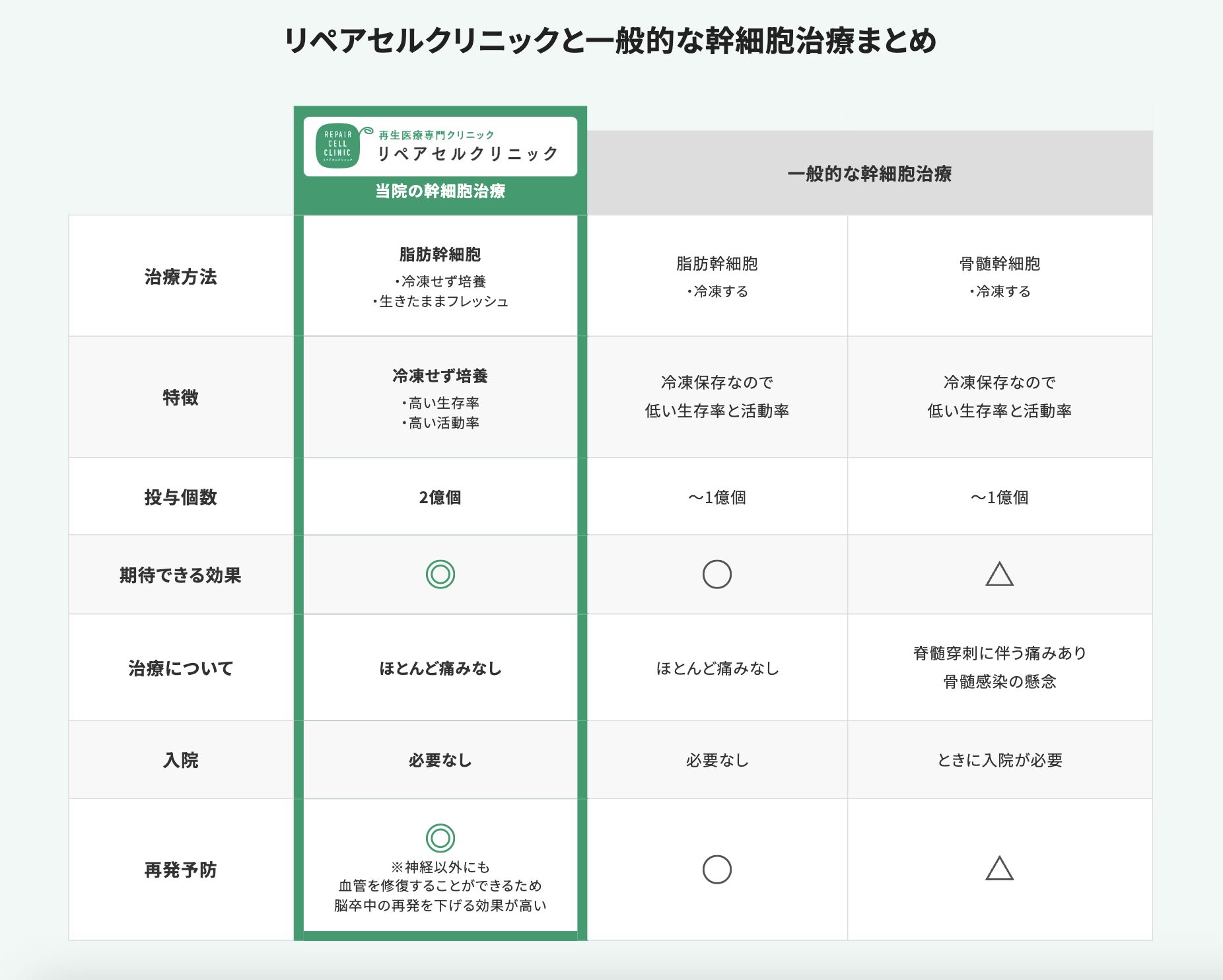Click the リペアセルクリニック logo text
Screen dimensions: 1223x980
pyautogui.click(x=468, y=154)
